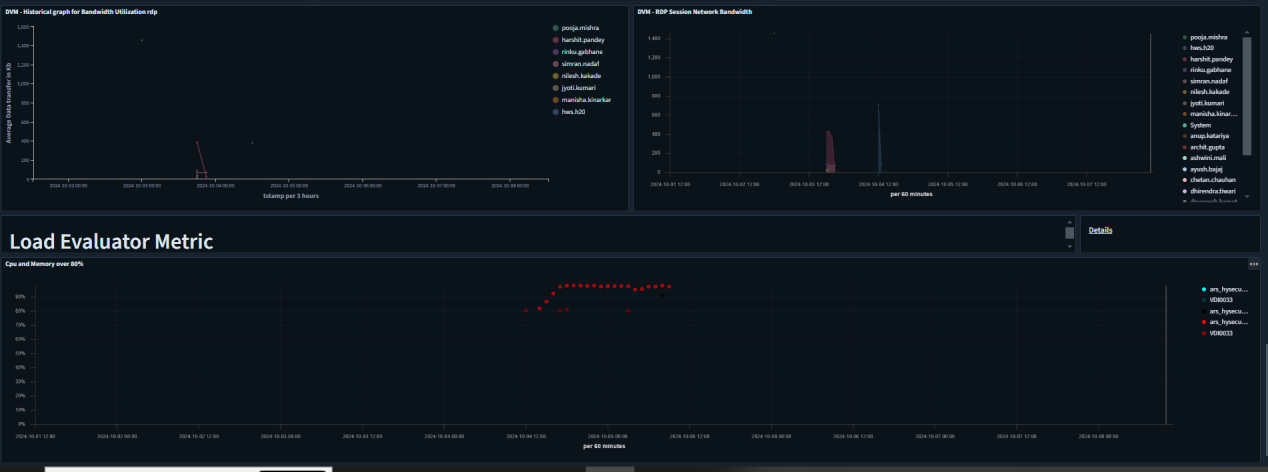Image resolution: width=1268 pixels, height=472 pixels.
Task: Click chetan.chauhan in RDP Session legend
Action: click(1212, 180)
